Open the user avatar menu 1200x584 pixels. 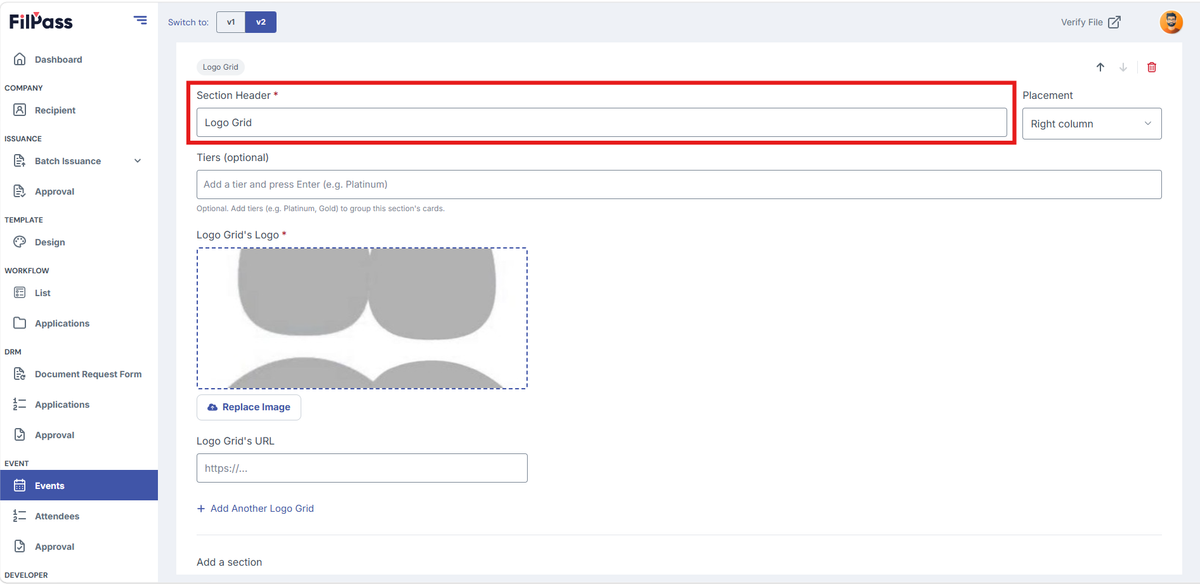pyautogui.click(x=1171, y=22)
